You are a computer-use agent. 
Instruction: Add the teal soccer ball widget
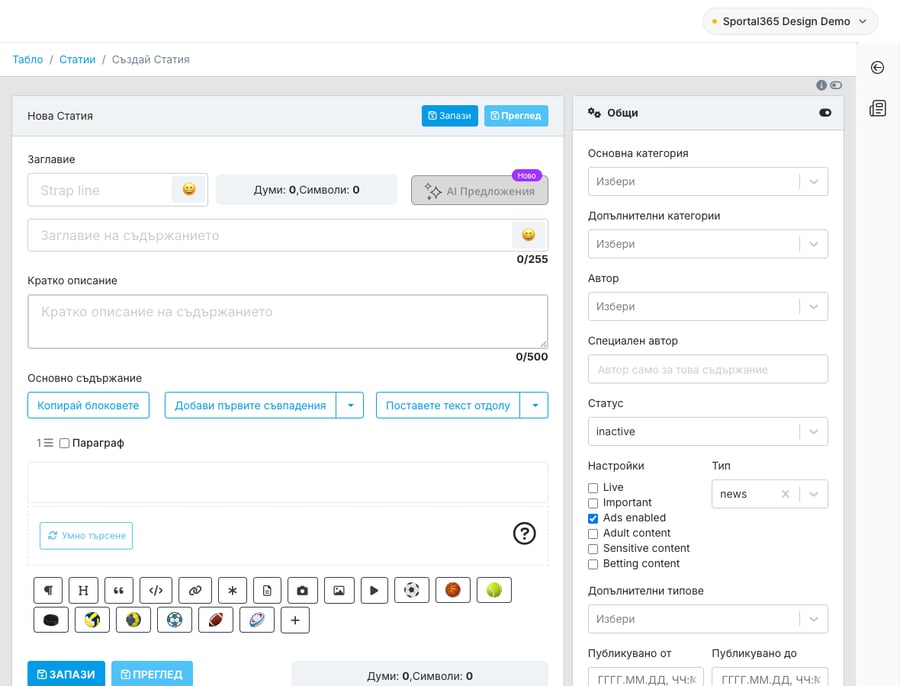(174, 620)
